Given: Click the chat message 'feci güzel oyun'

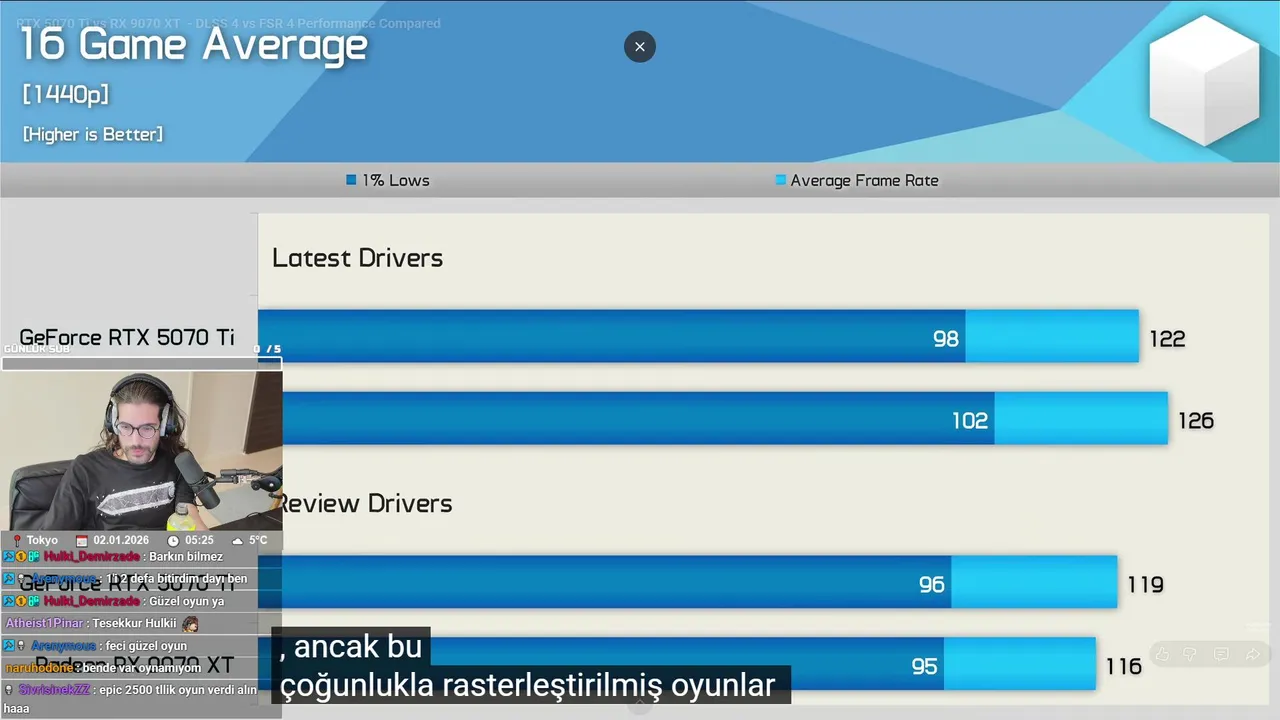Looking at the screenshot, I should click(146, 646).
